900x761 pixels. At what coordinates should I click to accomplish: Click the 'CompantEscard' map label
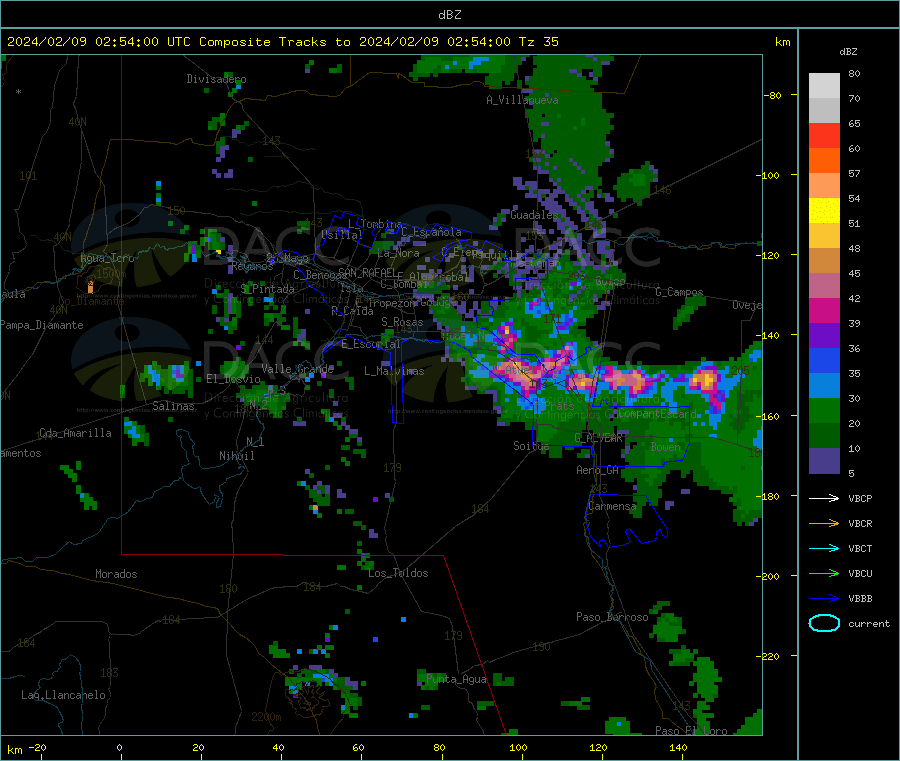click(x=657, y=414)
